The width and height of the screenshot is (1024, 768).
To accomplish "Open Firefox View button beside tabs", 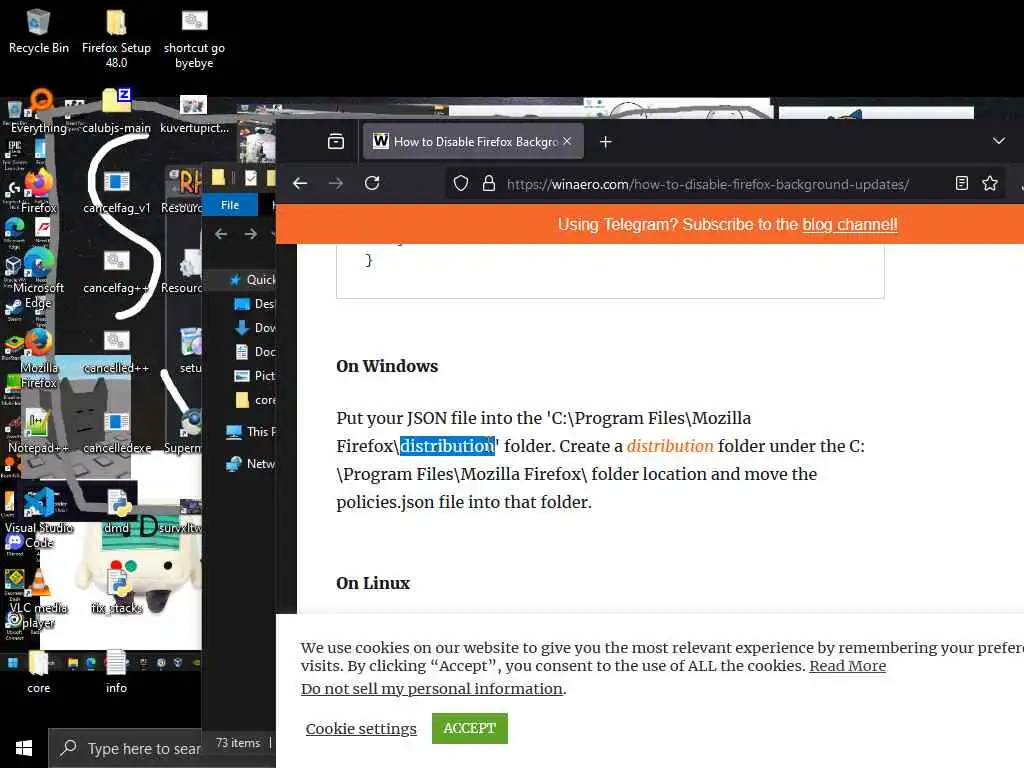I will [x=336, y=141].
